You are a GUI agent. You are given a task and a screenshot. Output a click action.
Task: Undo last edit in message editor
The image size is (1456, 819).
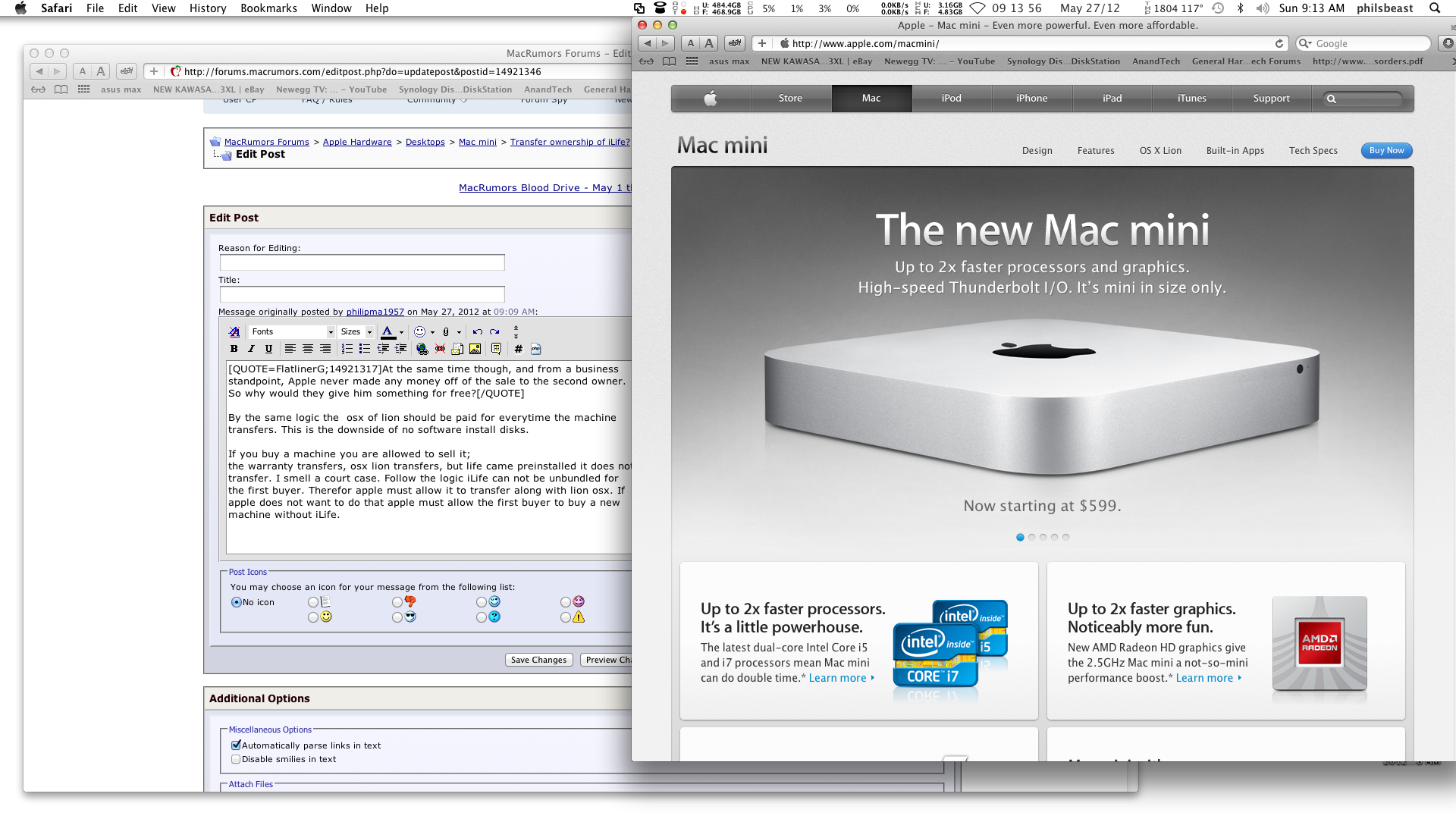477,331
